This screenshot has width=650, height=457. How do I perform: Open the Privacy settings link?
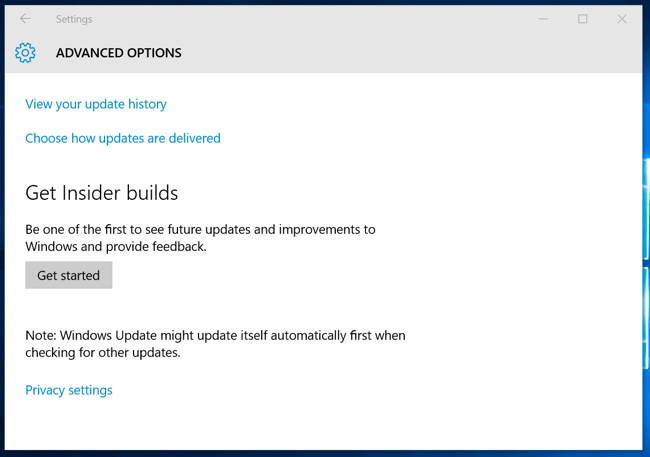click(x=69, y=390)
